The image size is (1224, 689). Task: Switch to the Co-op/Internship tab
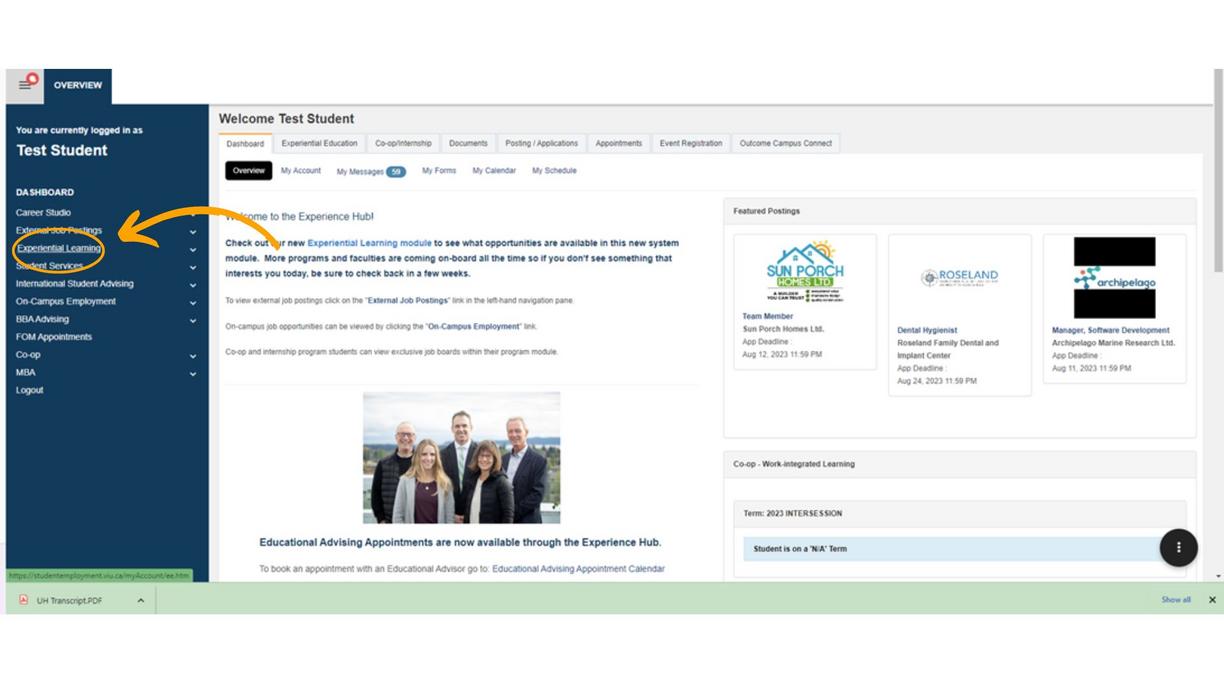(x=403, y=143)
